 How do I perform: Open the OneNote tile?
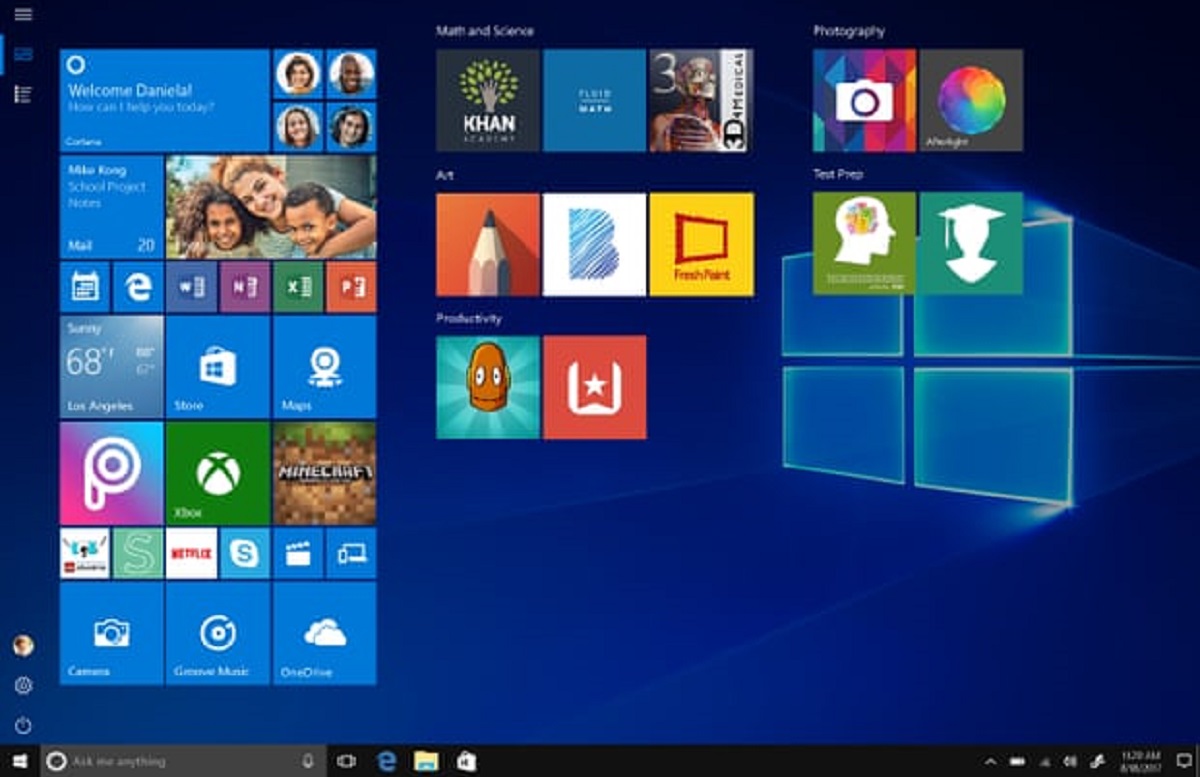[245, 287]
